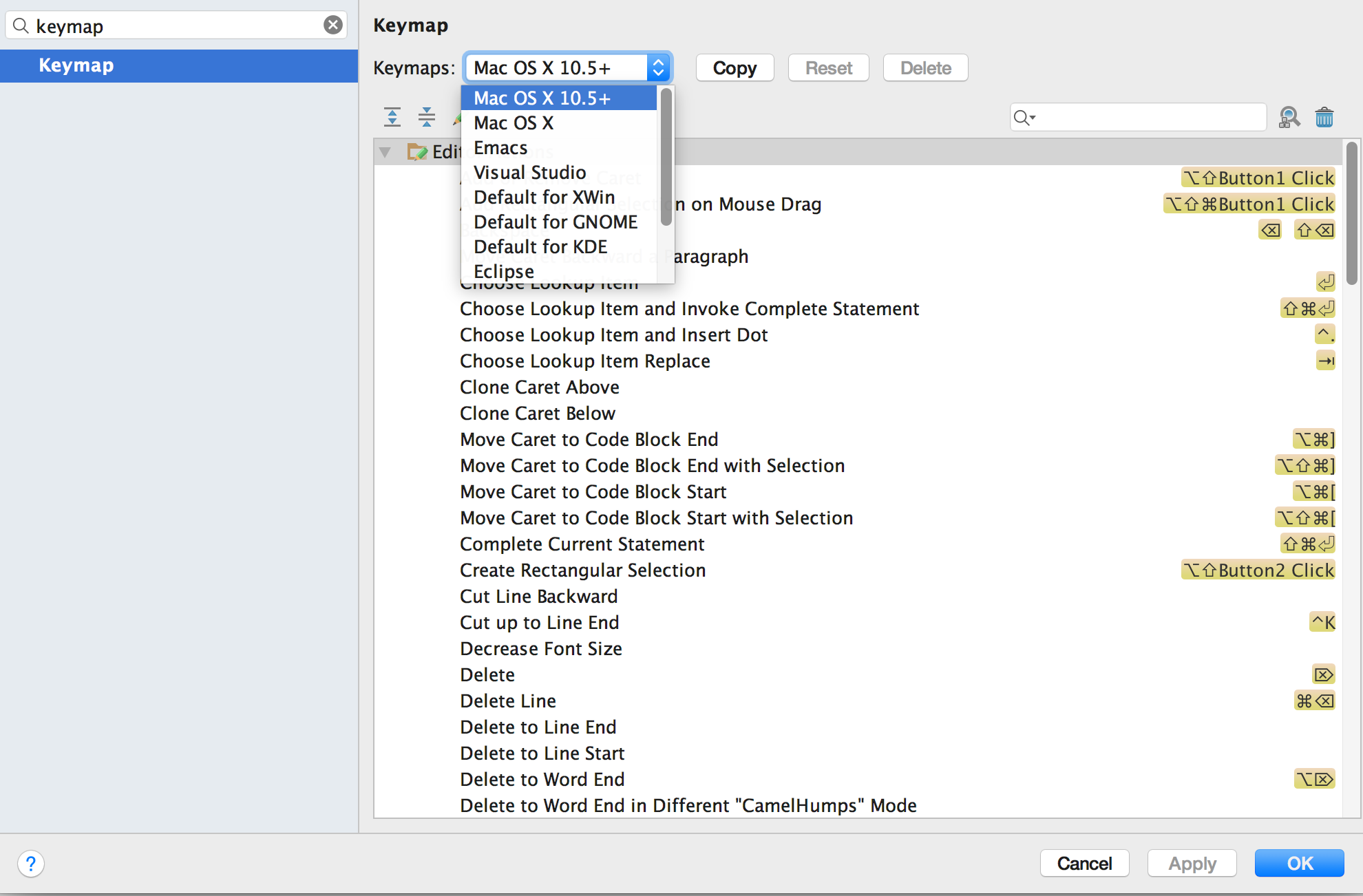
Task: Open the help question mark button
Action: [x=31, y=863]
